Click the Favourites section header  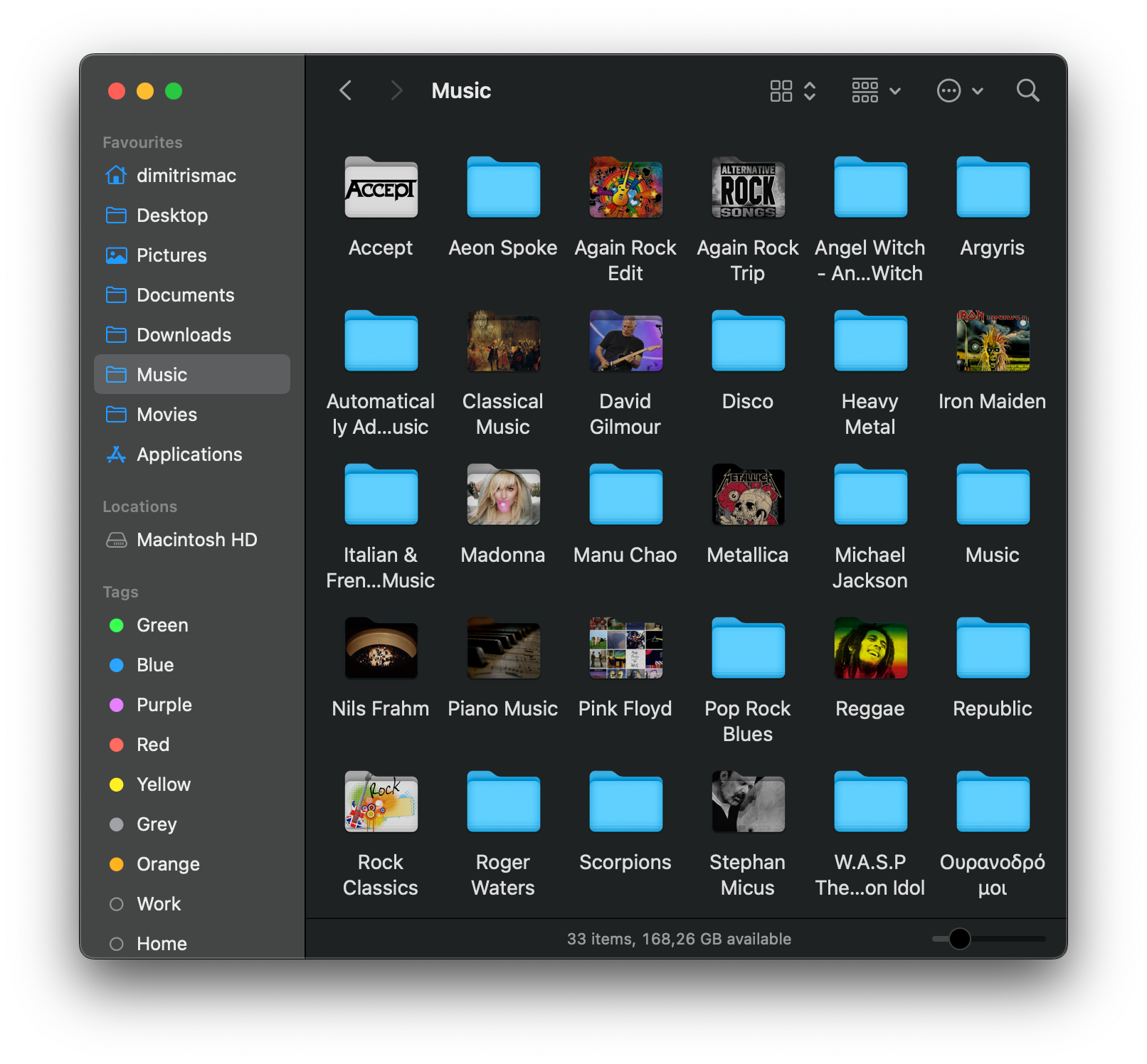(142, 142)
